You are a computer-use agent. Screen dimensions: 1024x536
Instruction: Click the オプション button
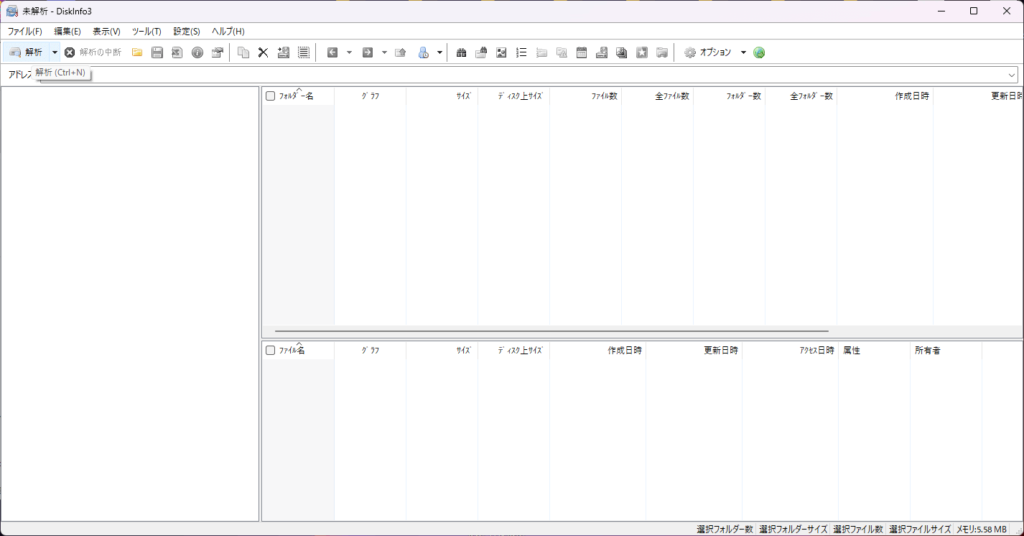point(708,52)
